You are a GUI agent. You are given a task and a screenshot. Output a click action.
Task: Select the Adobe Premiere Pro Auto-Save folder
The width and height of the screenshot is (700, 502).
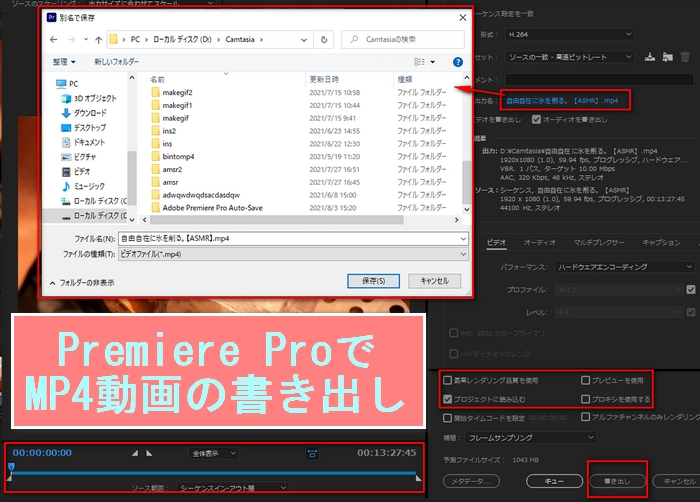pyautogui.click(x=207, y=208)
